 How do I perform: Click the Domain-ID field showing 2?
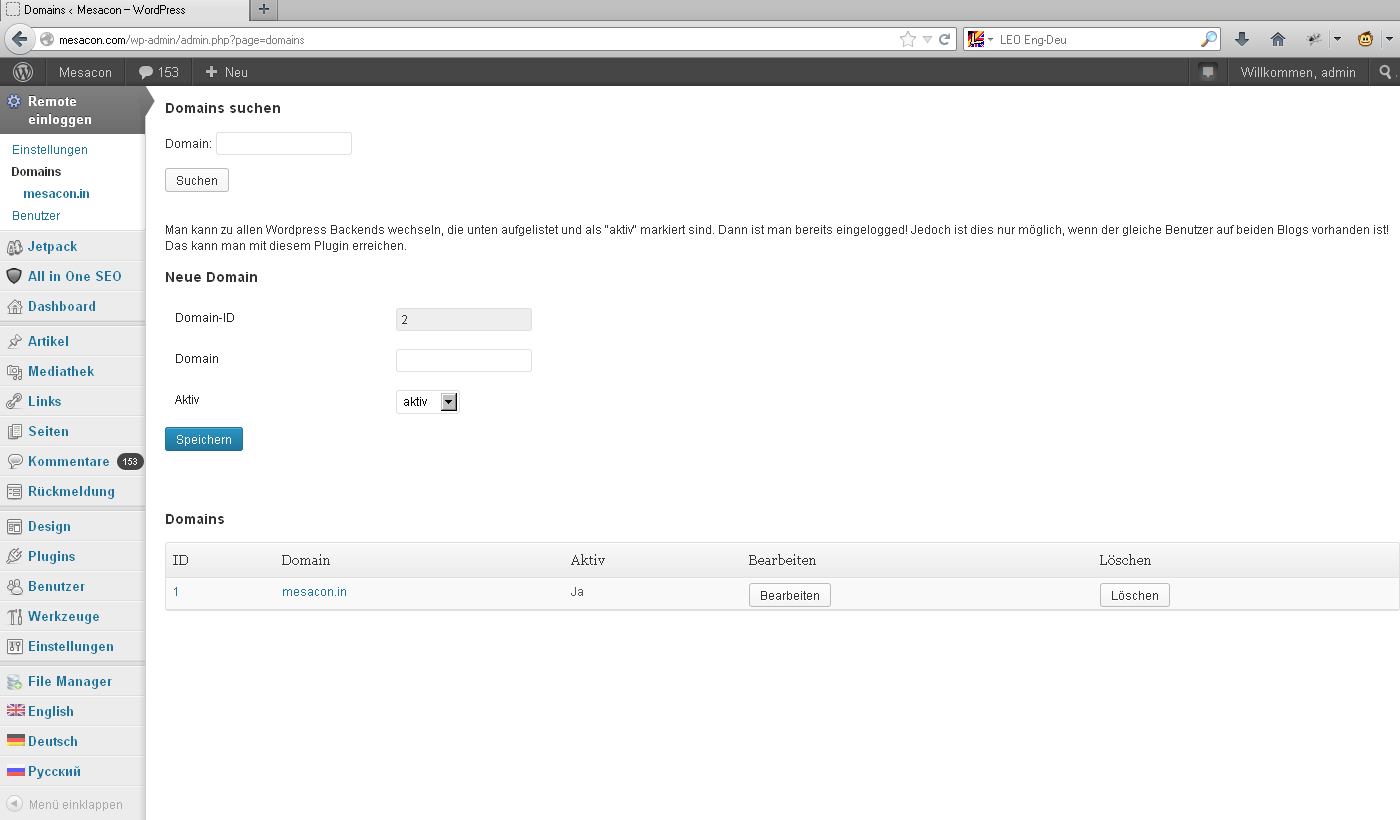[x=464, y=320]
